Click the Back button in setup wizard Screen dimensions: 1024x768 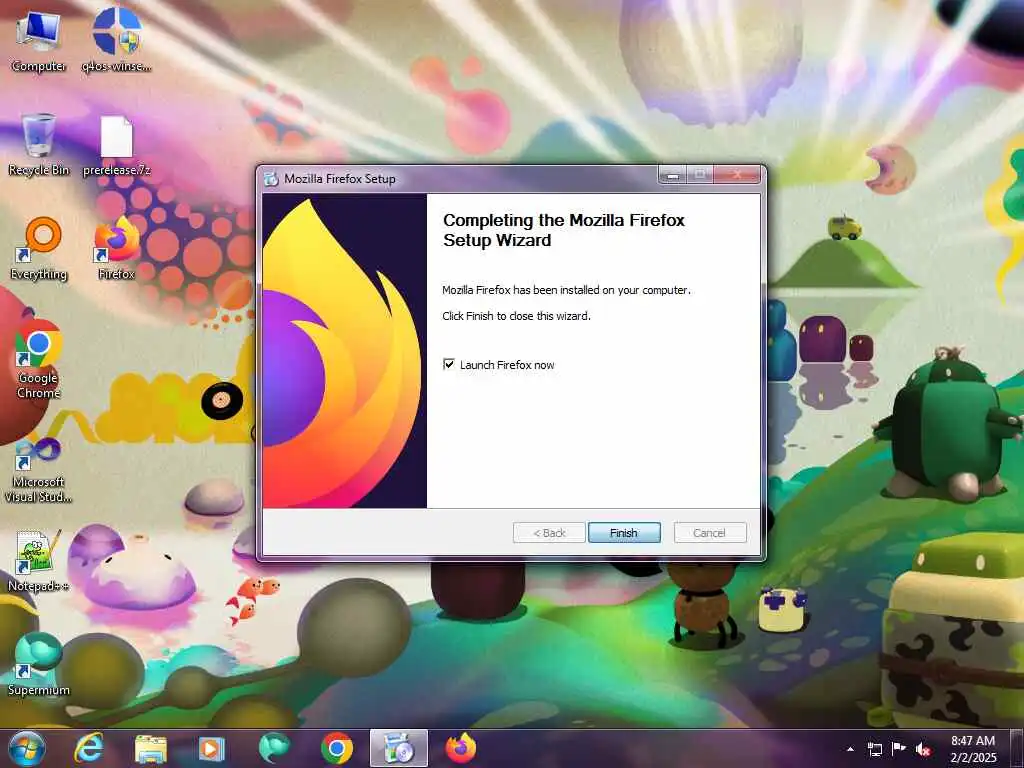549,533
